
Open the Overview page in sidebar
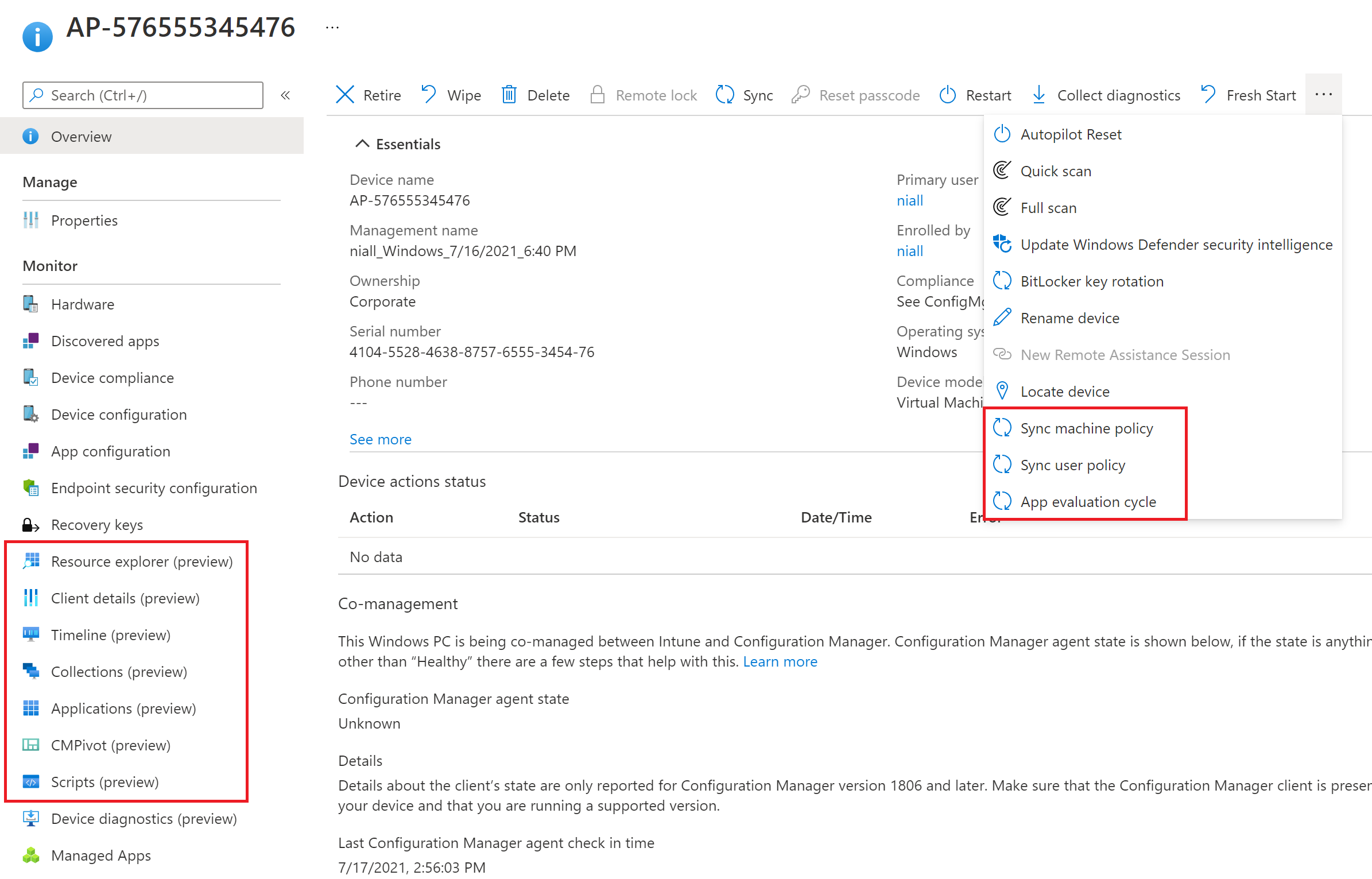pyautogui.click(x=152, y=136)
